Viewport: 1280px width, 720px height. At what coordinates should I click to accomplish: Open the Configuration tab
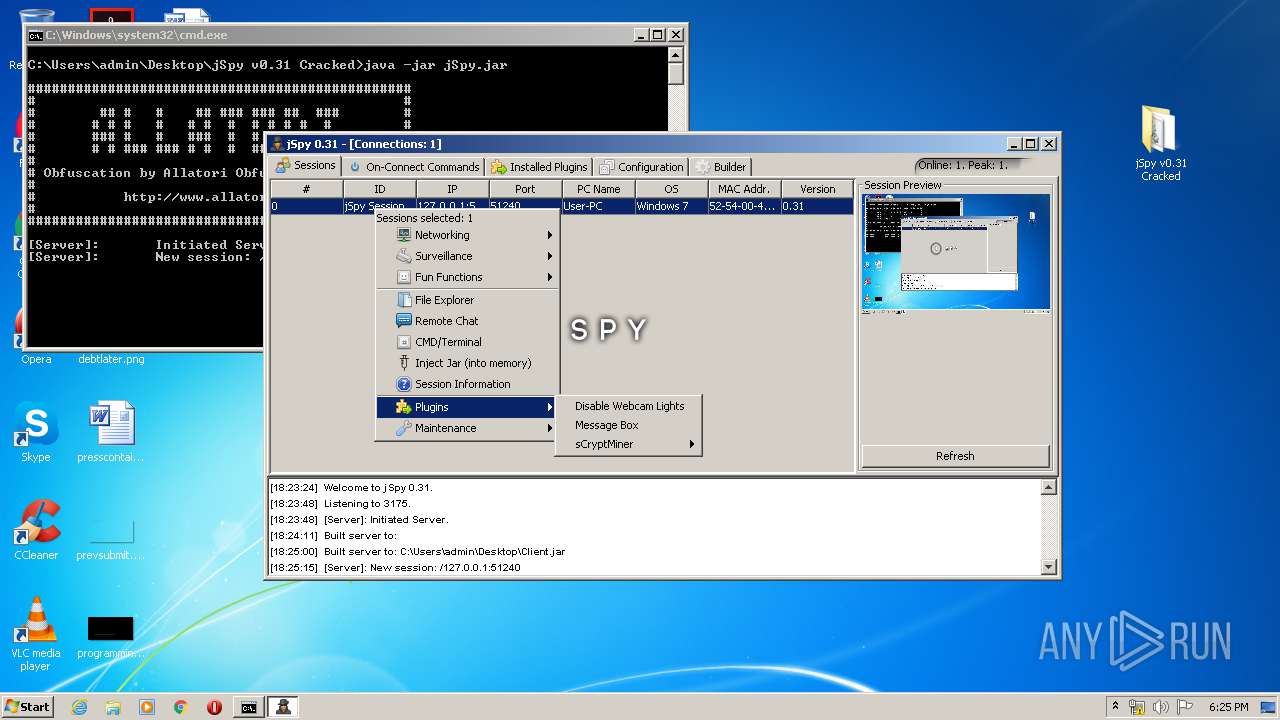(641, 167)
